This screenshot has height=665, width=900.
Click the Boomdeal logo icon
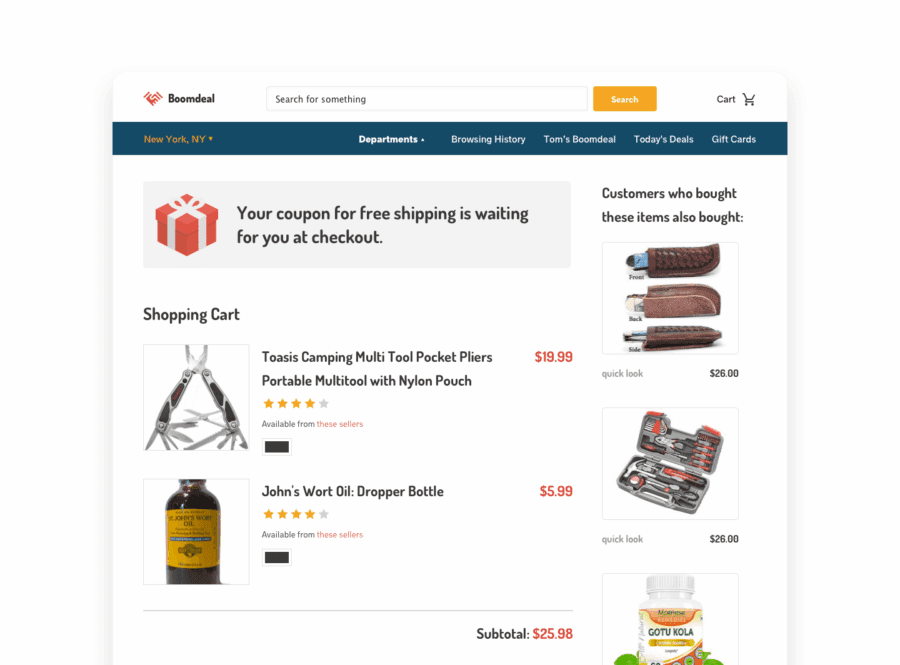click(153, 99)
